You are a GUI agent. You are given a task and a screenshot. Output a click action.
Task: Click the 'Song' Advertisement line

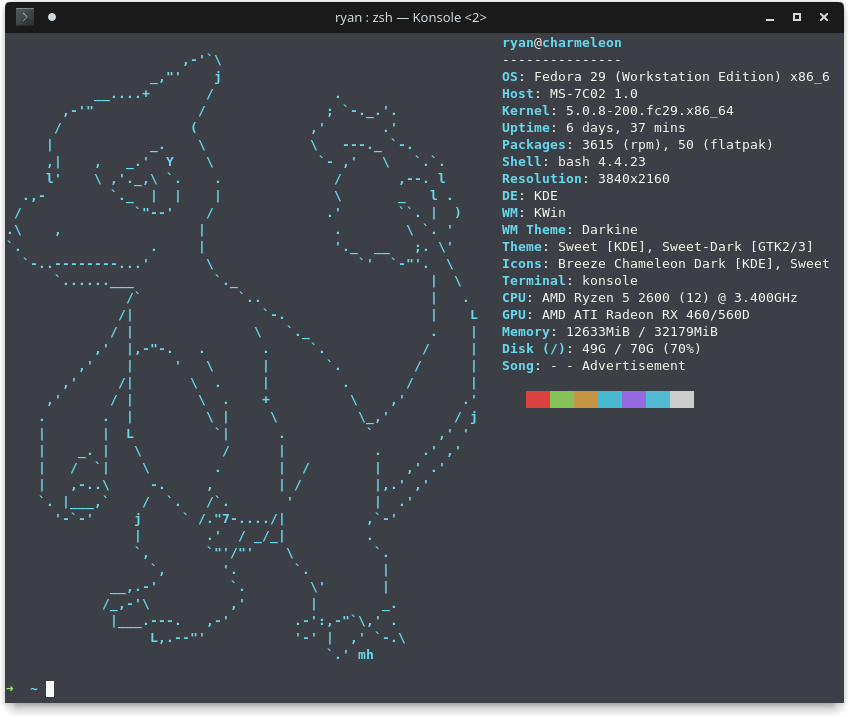point(593,366)
